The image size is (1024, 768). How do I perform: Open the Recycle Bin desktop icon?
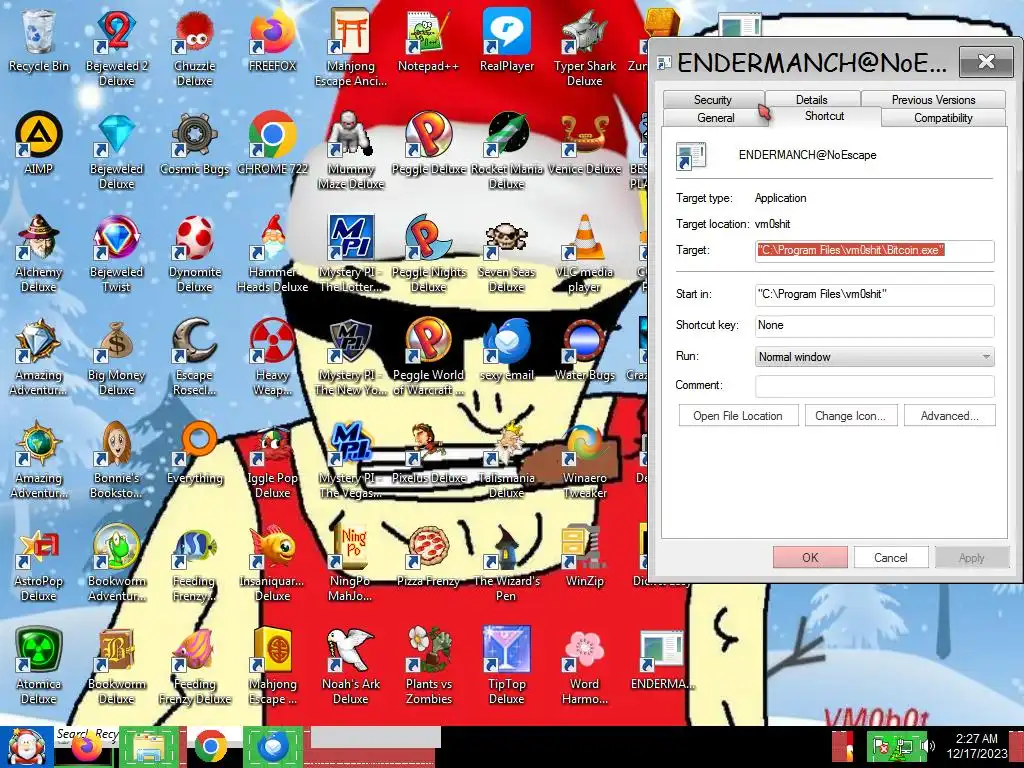(x=39, y=40)
